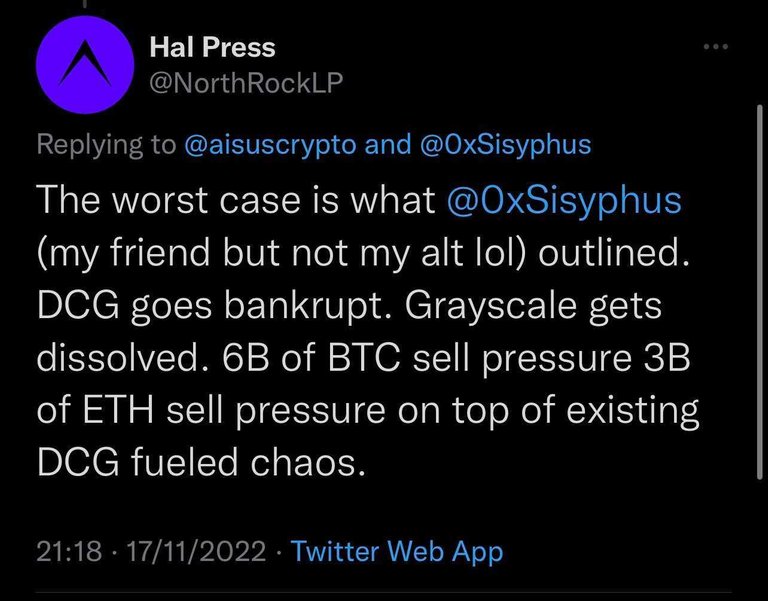Viewport: 768px width, 601px height.
Task: Click the vertical scrollbar thumb at right
Action: 760,291
